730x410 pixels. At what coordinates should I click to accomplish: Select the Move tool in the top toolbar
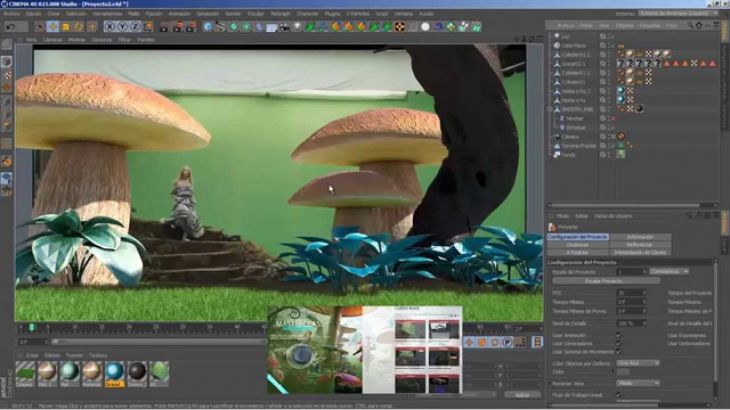(x=53, y=27)
